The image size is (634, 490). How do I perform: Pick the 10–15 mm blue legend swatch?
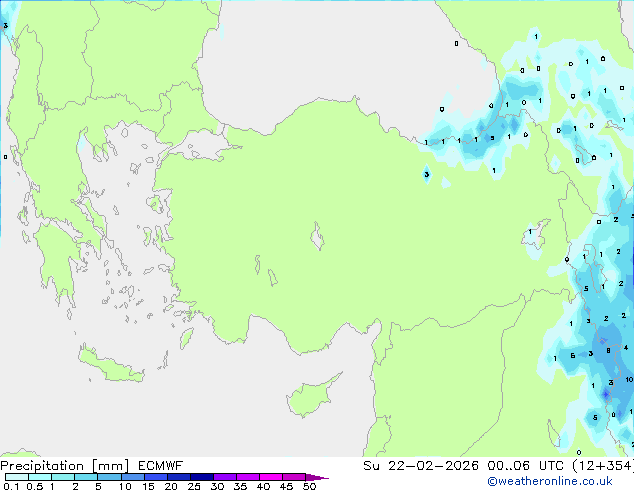click(132, 477)
